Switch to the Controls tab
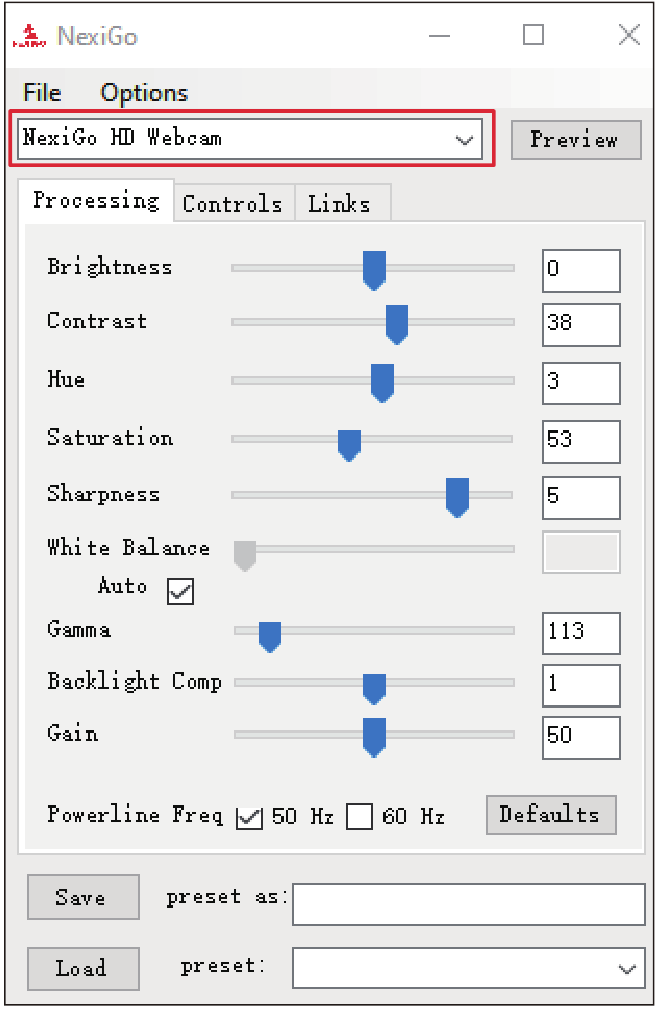Viewport: 657px width, 1010px height. pyautogui.click(x=233, y=204)
